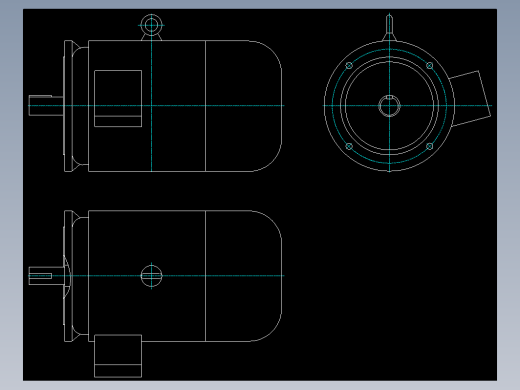
Task: Select the terminal box rectangle in side view
Action: point(118,98)
